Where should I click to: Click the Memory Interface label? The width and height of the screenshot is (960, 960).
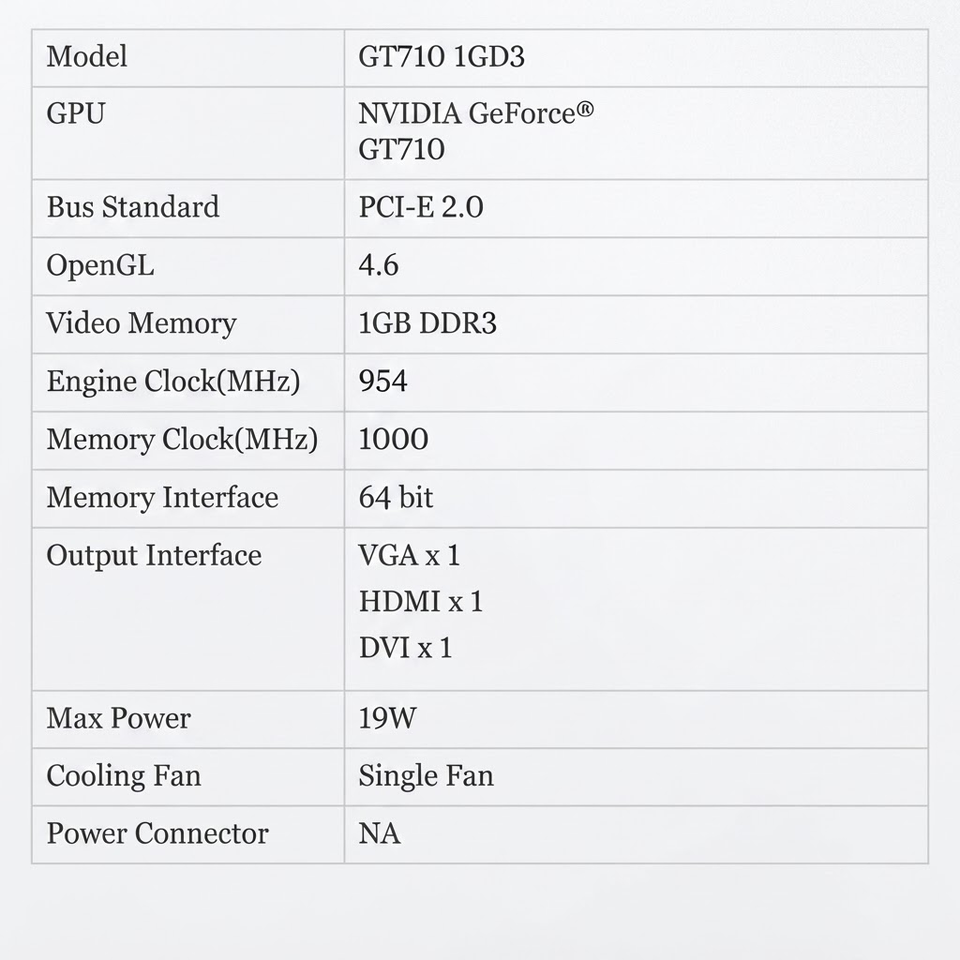[162, 497]
